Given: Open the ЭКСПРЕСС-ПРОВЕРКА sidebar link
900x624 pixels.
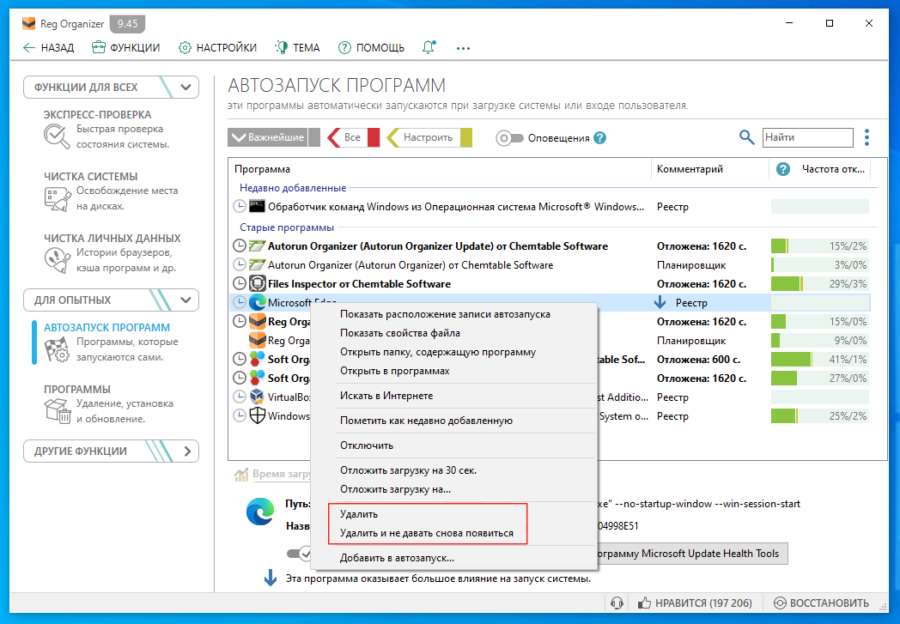Looking at the screenshot, I should coord(97,115).
